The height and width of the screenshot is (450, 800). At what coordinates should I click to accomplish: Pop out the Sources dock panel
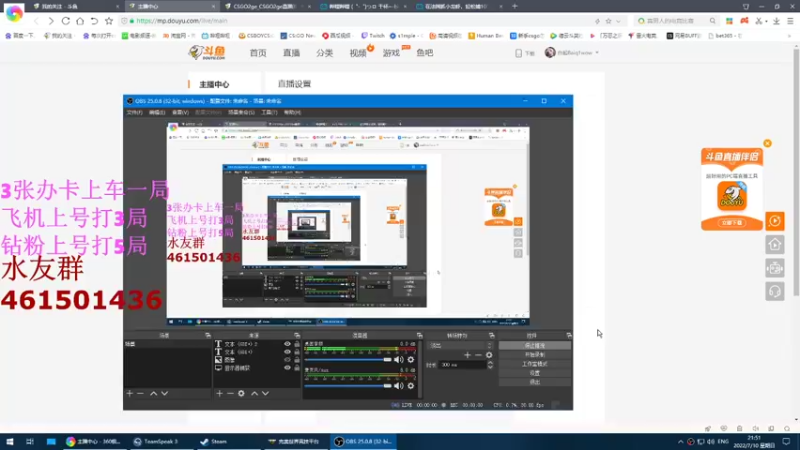[x=297, y=335]
